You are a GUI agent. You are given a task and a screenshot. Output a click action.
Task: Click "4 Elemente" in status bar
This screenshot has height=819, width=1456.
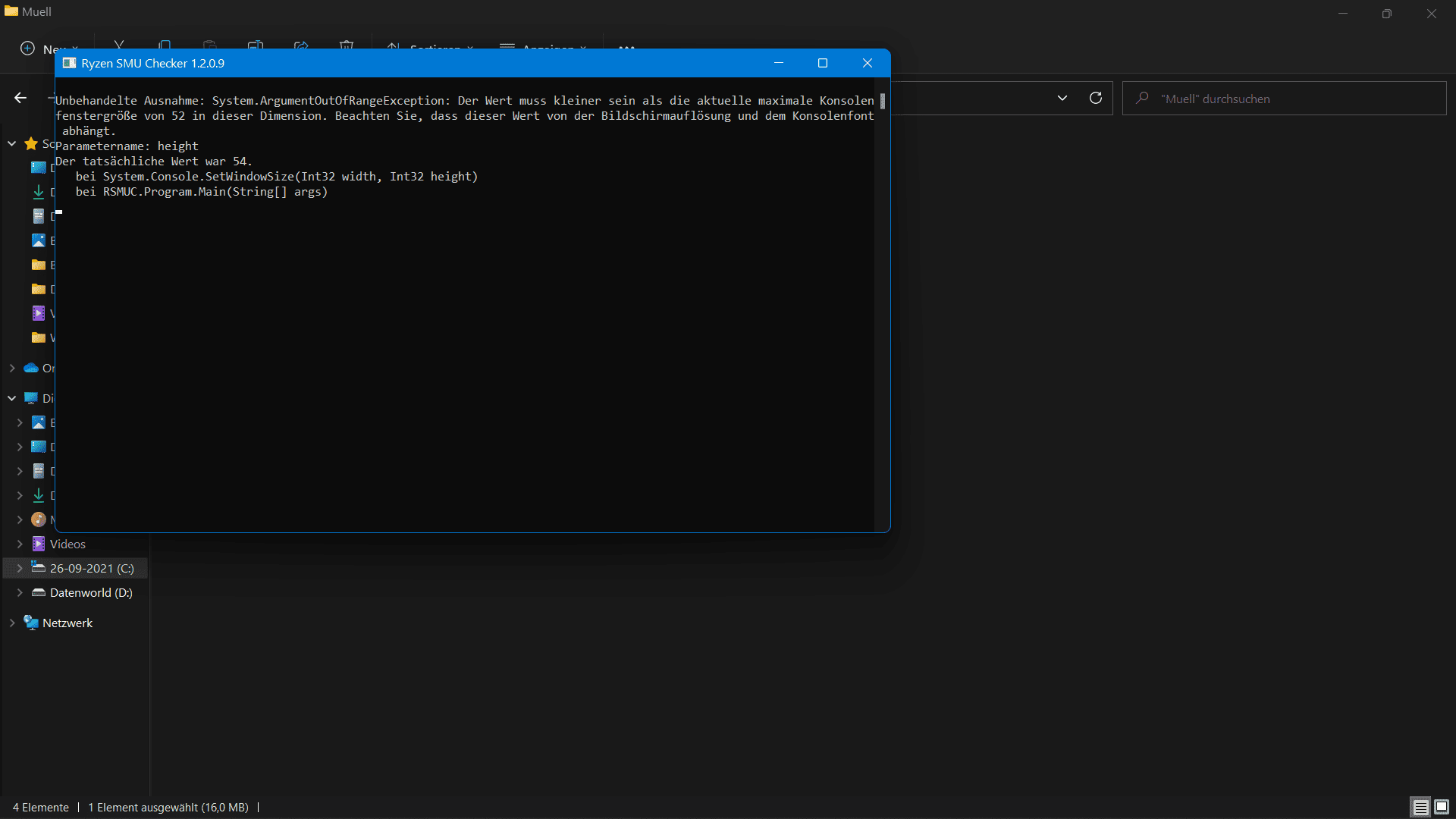point(41,808)
